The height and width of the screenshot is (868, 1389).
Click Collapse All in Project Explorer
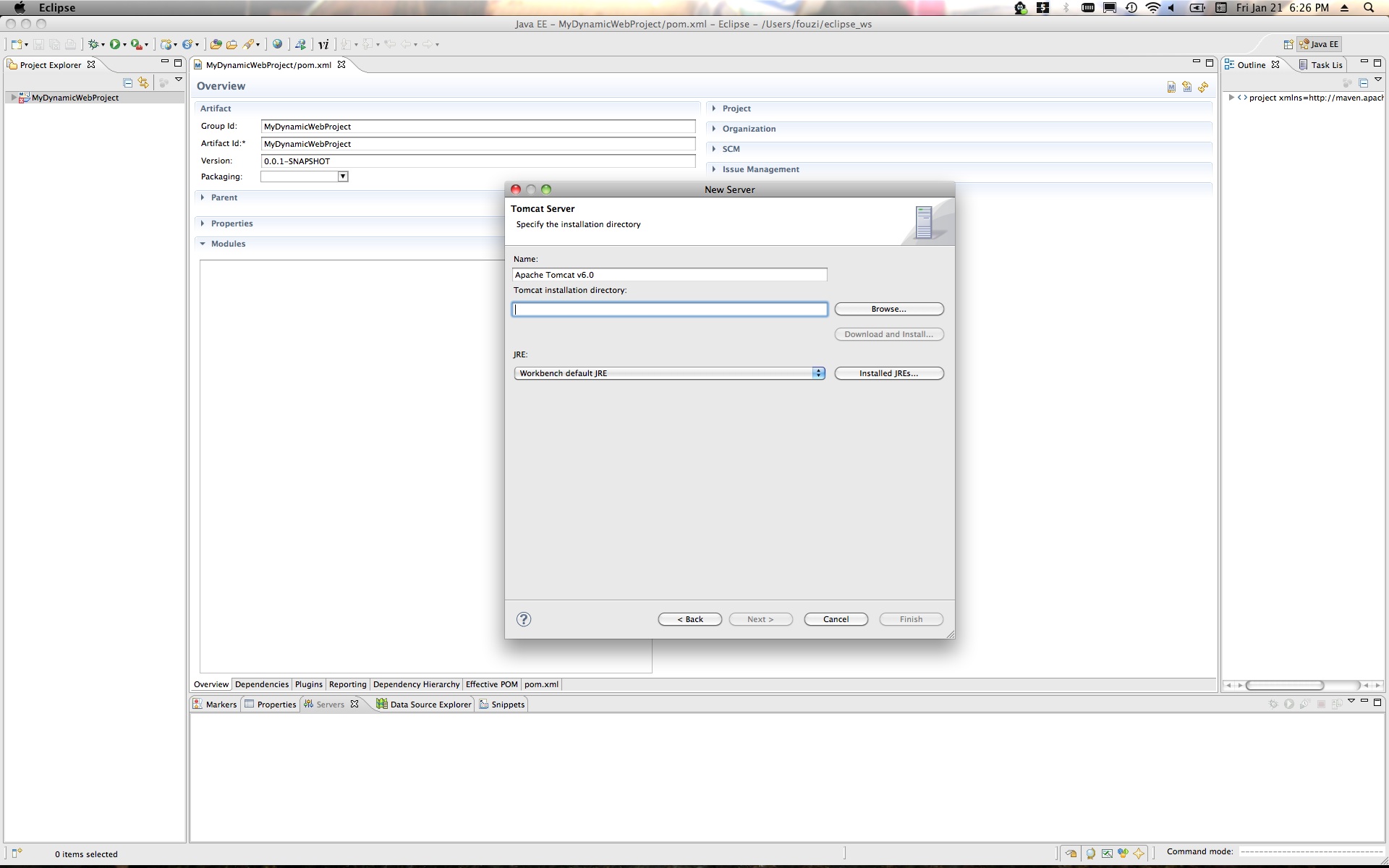point(128,82)
